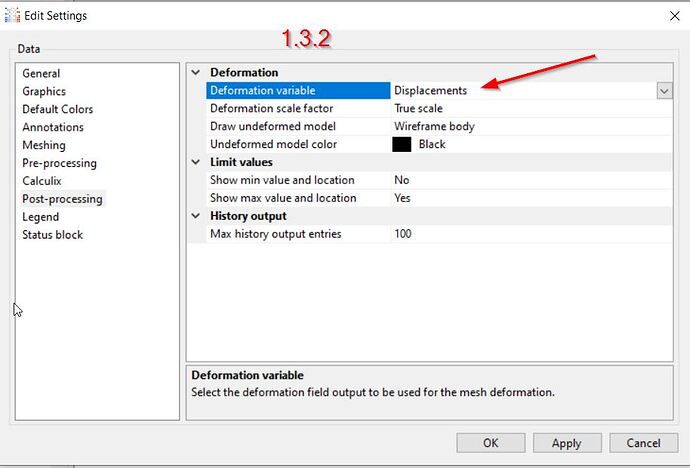The height and width of the screenshot is (468, 690).
Task: Select the General settings category
Action: (41, 73)
